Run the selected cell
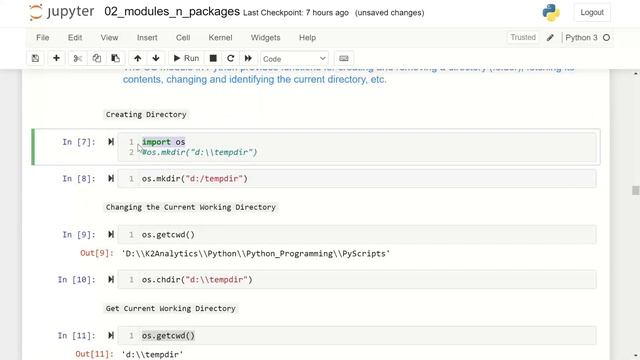 coord(186,58)
